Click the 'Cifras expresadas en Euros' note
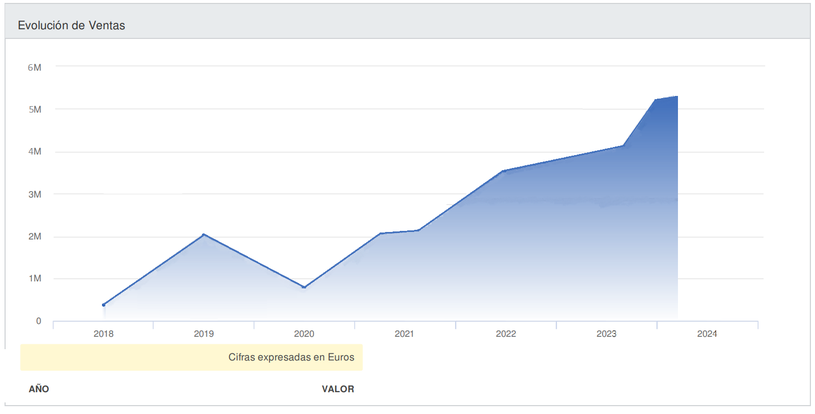Image resolution: width=815 pixels, height=414 pixels. click(x=291, y=357)
